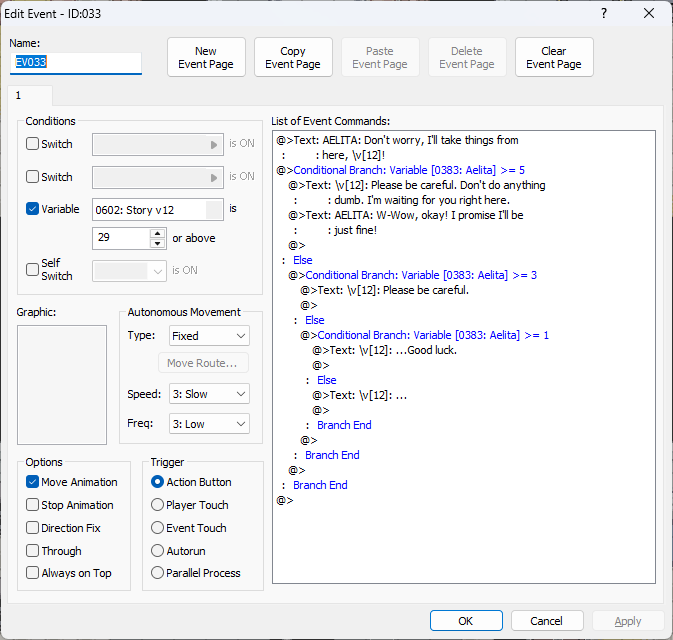673x640 pixels.
Task: Enable the second Switch condition checkbox
Action: pyautogui.click(x=33, y=176)
